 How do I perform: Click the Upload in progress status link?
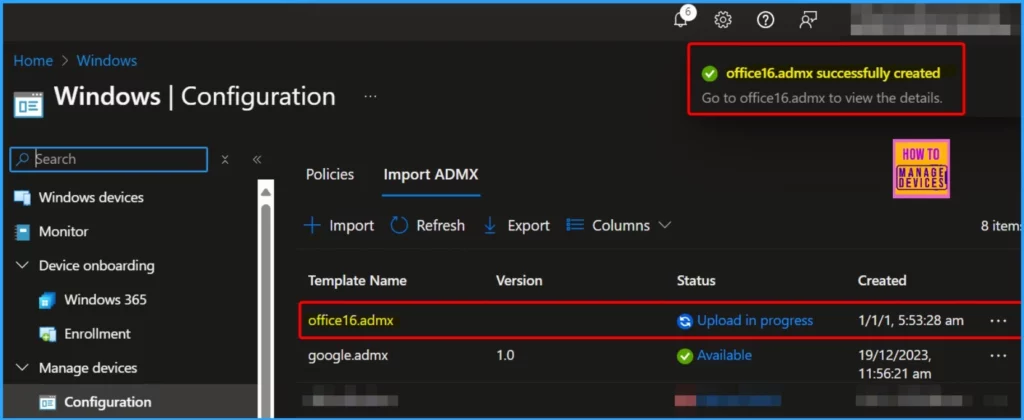[x=755, y=321]
